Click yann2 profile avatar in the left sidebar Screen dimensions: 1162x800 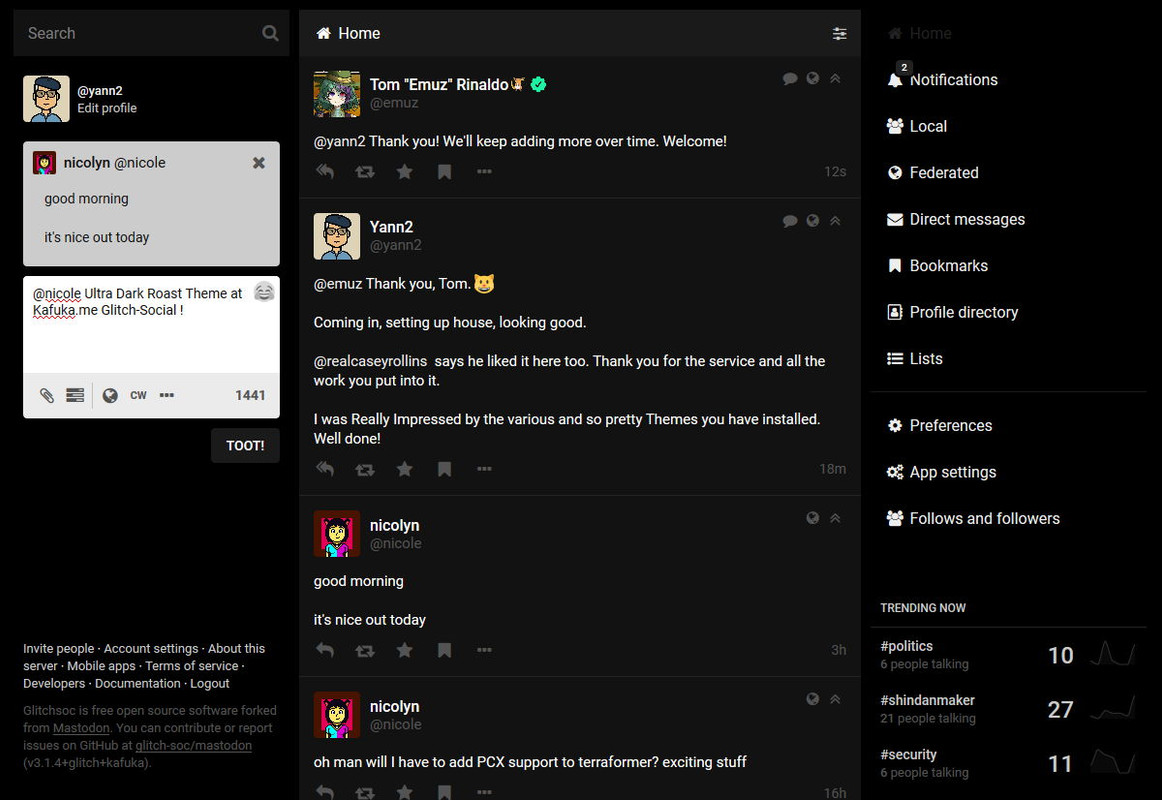(x=46, y=99)
